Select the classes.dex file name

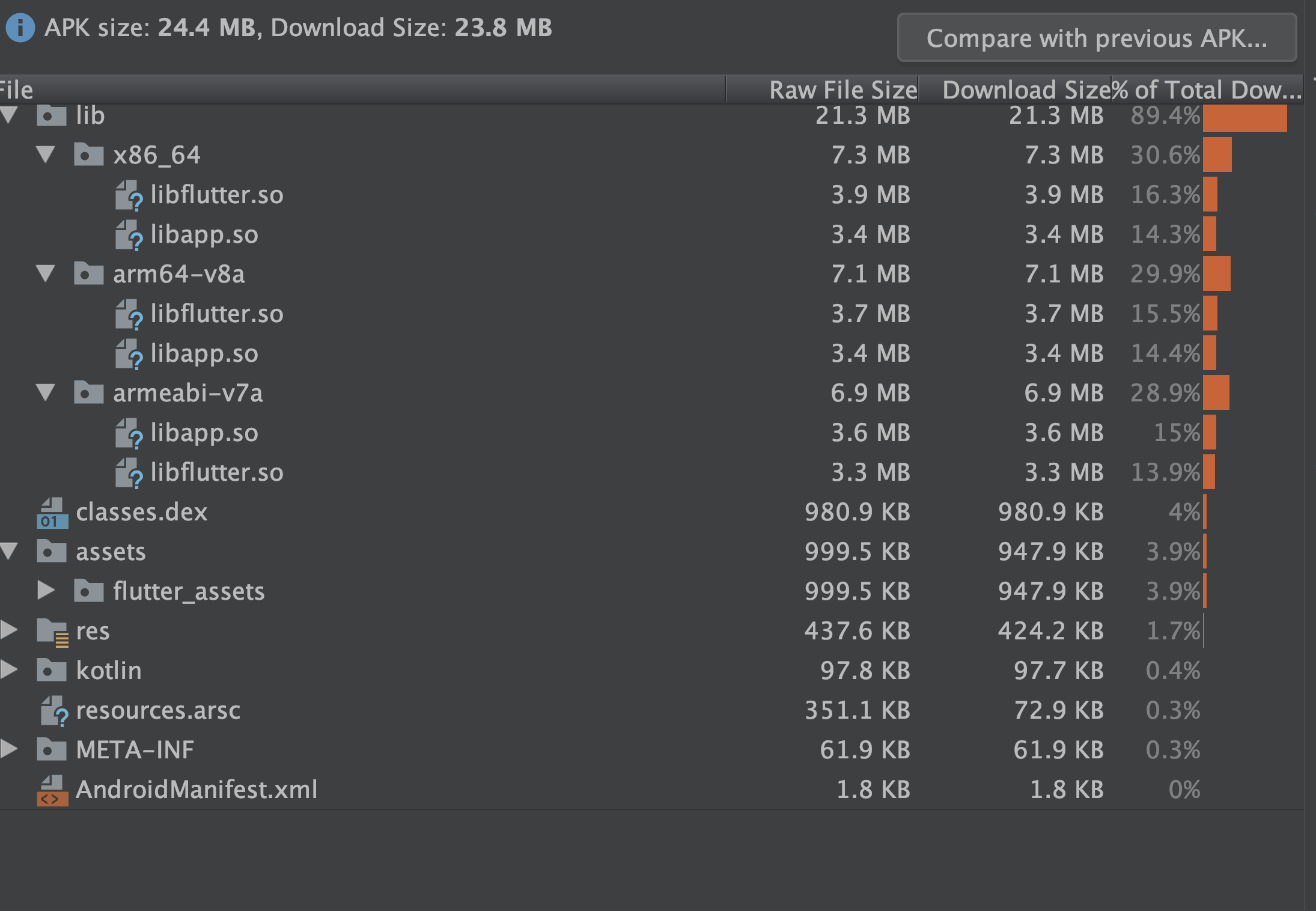(142, 512)
